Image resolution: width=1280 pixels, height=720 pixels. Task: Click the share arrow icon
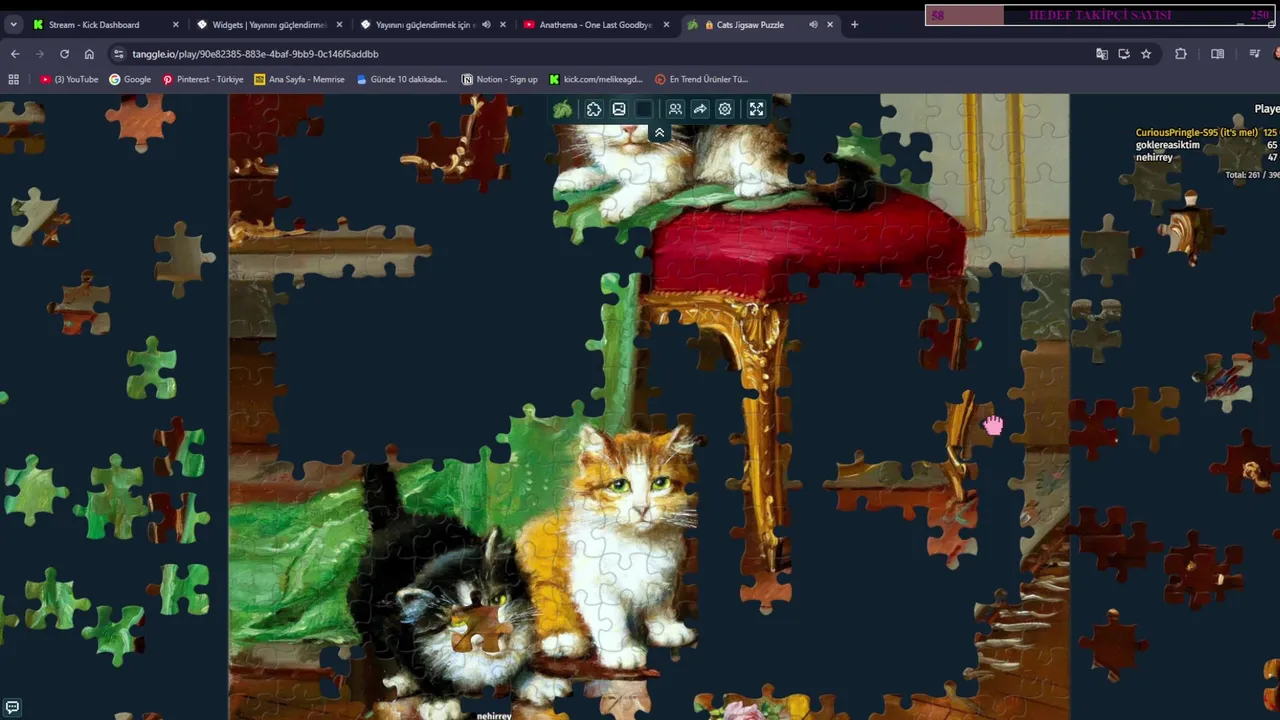700,109
